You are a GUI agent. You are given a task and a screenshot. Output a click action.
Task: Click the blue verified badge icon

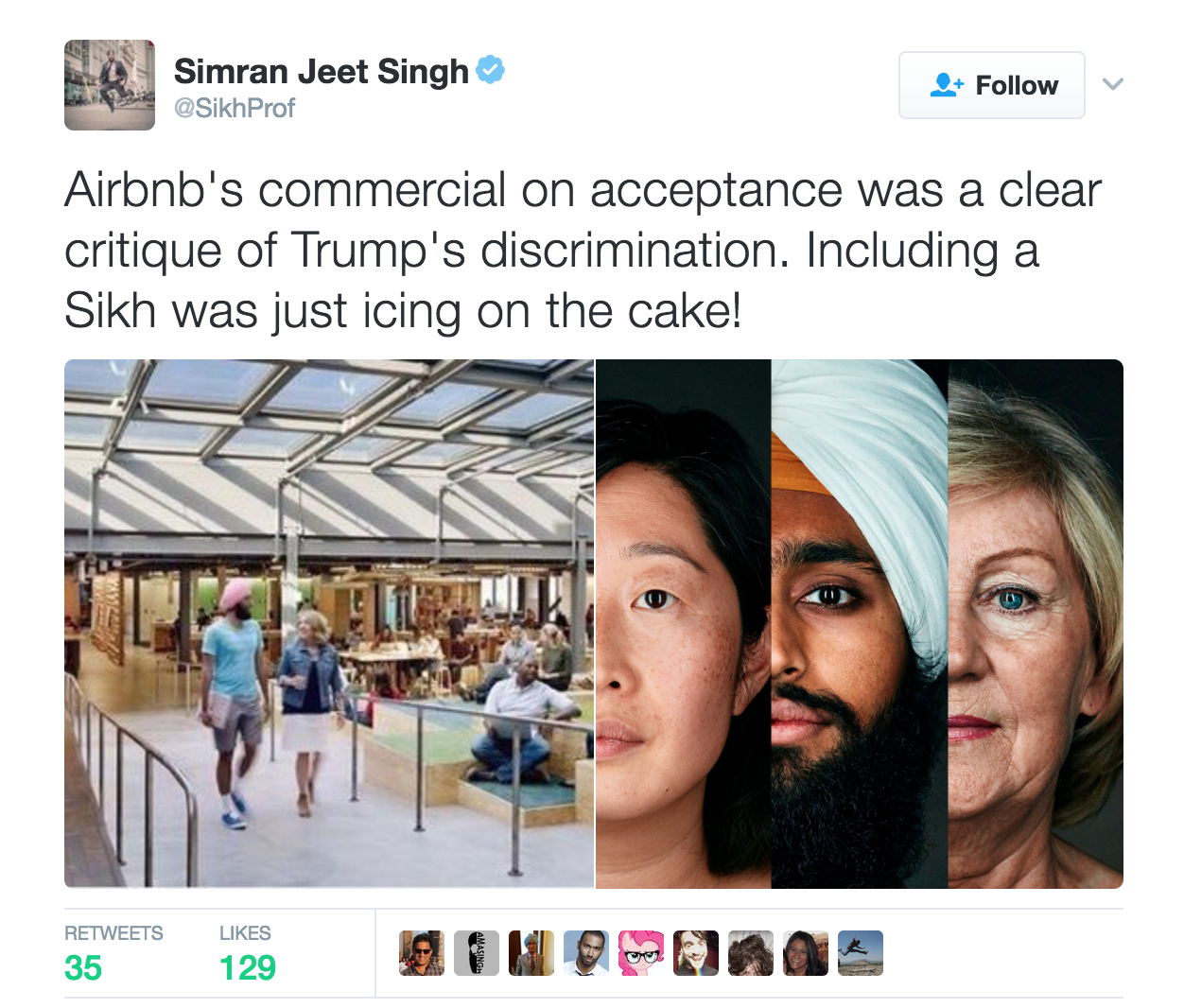(x=490, y=70)
